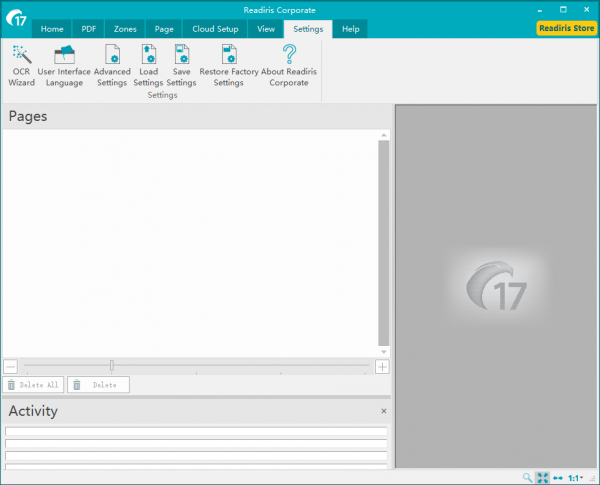
Task: Switch to the View tab
Action: point(266,29)
